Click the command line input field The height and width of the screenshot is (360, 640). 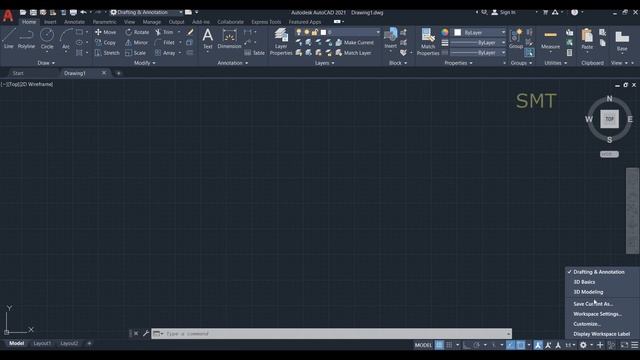(331, 333)
